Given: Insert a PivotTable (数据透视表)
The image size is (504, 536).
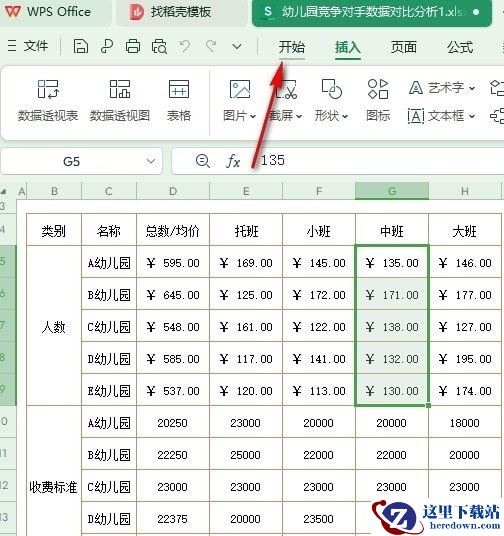Looking at the screenshot, I should click(48, 100).
